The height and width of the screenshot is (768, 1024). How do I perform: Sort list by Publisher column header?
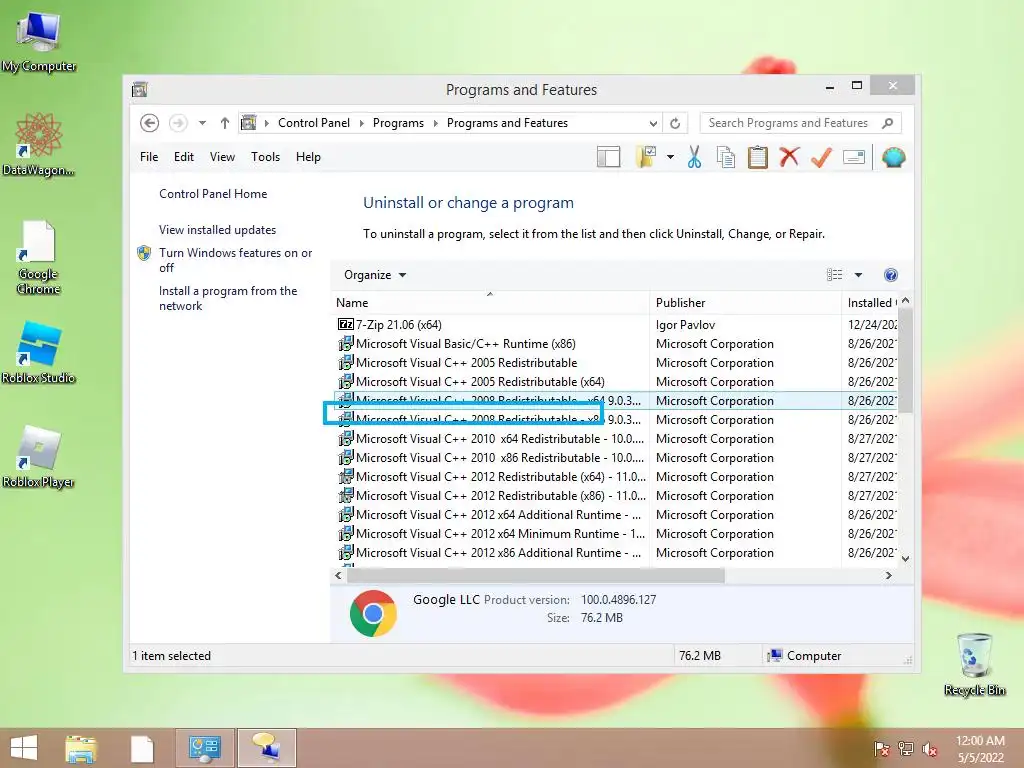[x=745, y=303]
